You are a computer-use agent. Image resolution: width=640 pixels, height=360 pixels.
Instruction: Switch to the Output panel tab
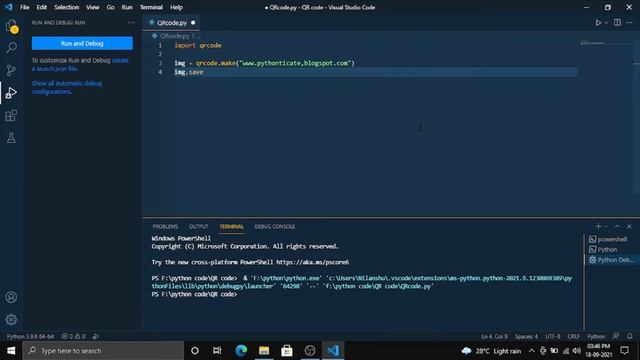[x=198, y=226]
